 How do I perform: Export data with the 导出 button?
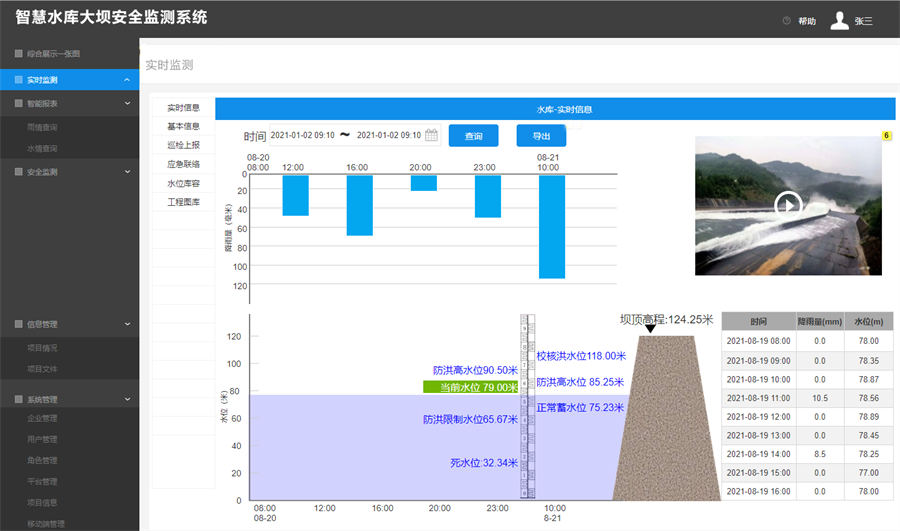[541, 136]
